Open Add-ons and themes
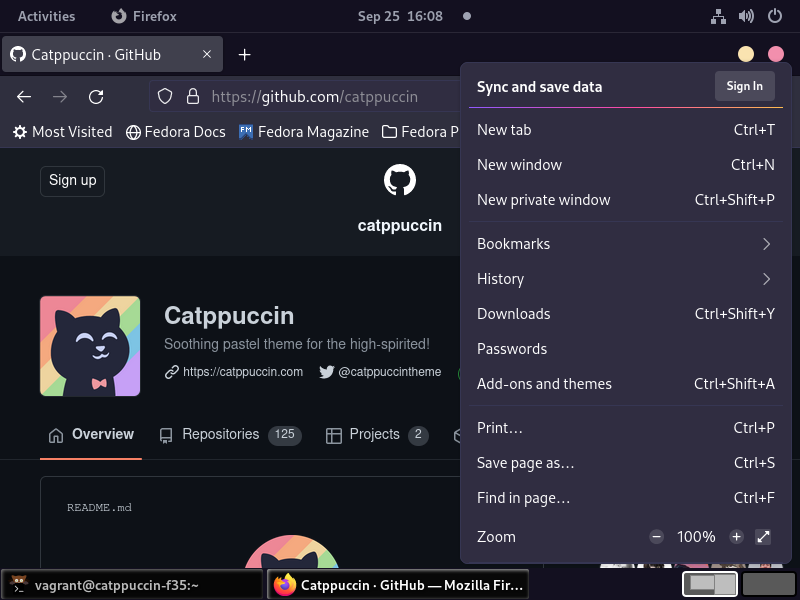The image size is (800, 600). pos(626,384)
